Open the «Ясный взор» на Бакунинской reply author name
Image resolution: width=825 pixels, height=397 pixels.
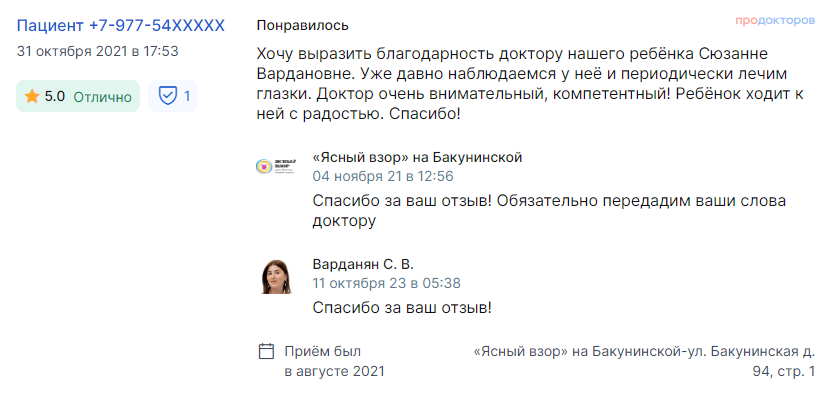click(417, 157)
